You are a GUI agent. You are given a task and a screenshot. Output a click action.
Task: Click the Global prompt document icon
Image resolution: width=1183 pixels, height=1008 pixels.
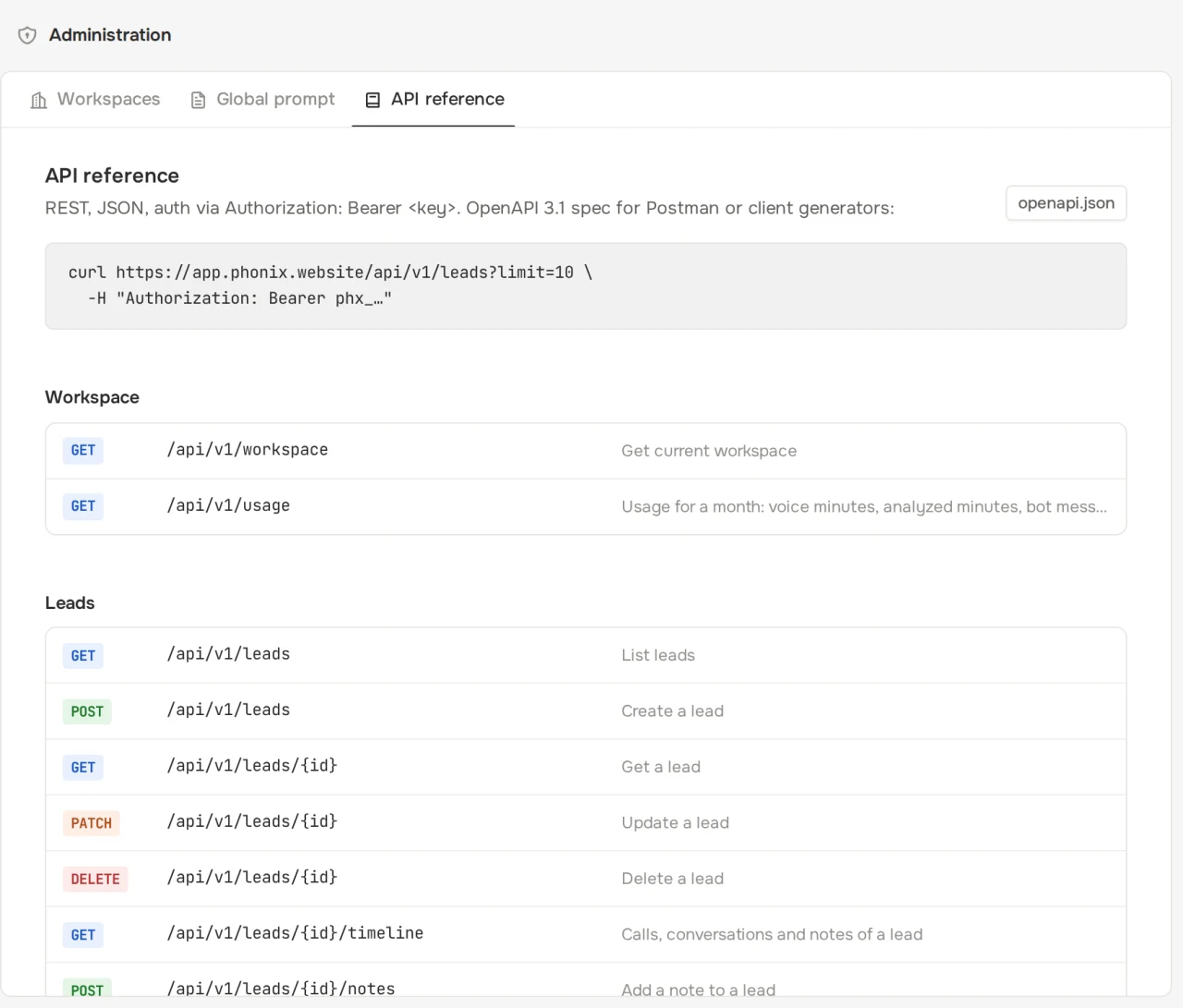[198, 100]
